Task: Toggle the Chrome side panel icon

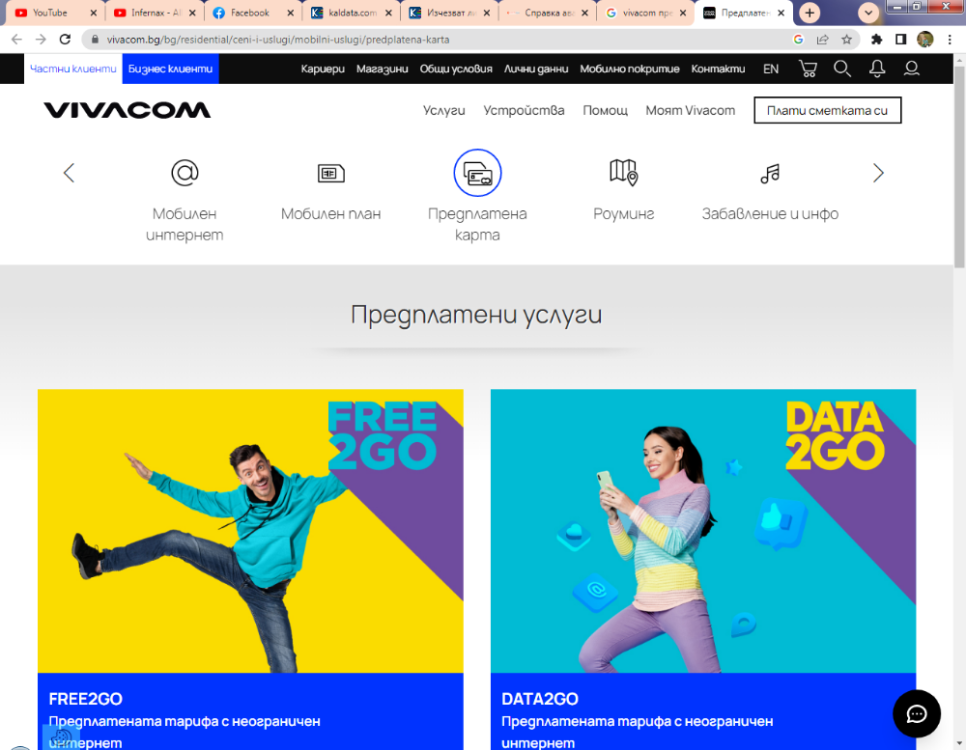Action: 900,39
